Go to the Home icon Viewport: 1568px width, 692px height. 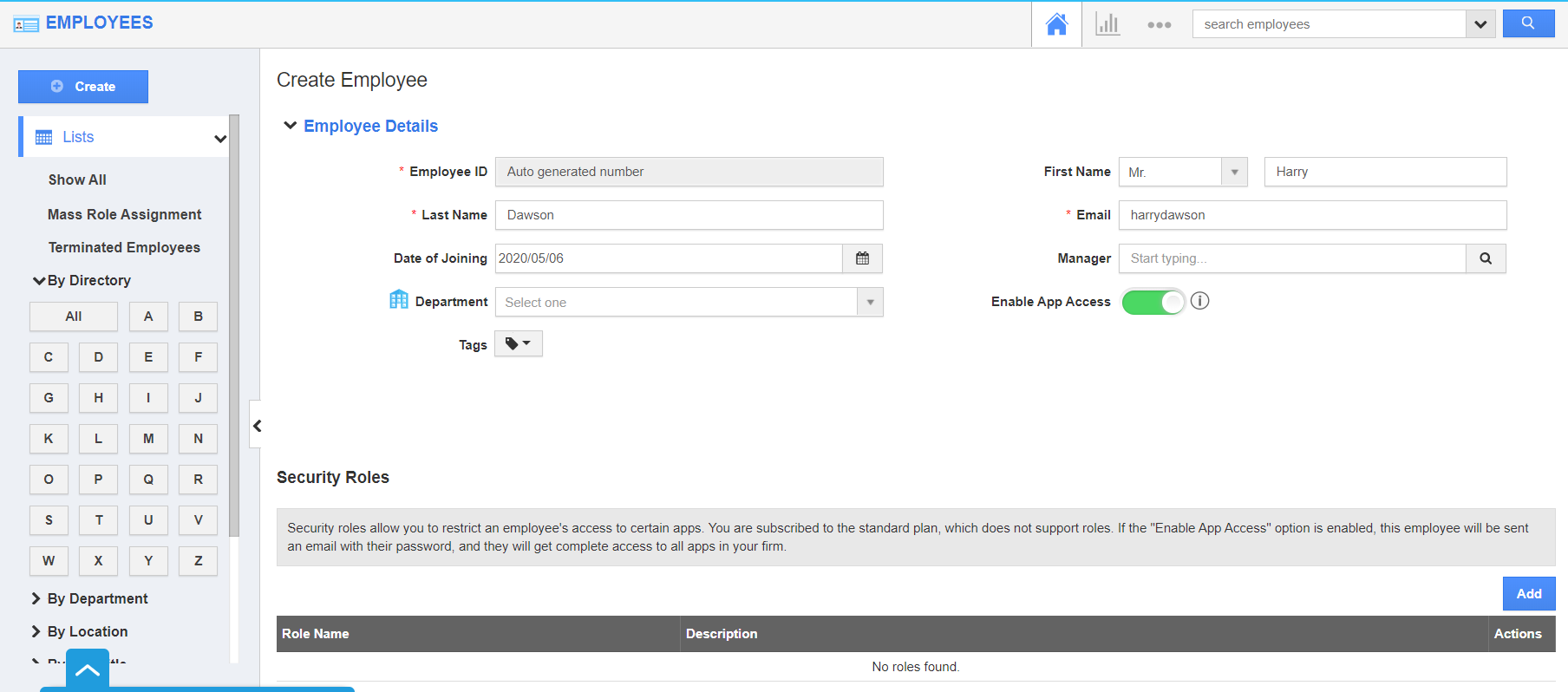pos(1056,24)
